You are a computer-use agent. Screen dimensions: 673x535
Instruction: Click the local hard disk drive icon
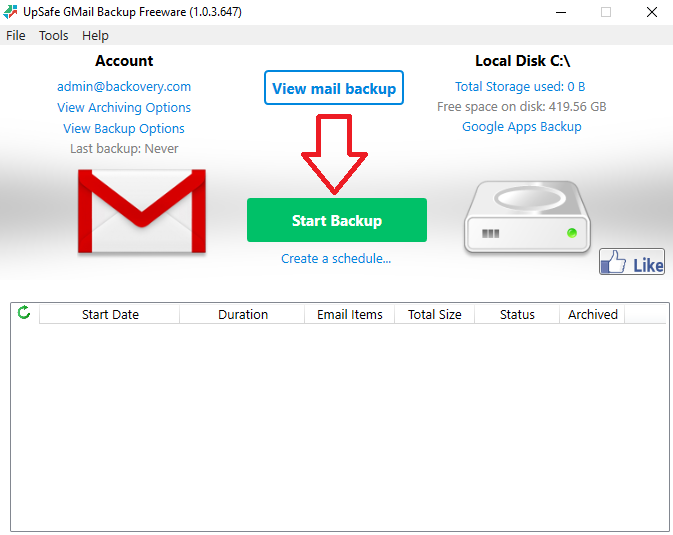[x=527, y=216]
